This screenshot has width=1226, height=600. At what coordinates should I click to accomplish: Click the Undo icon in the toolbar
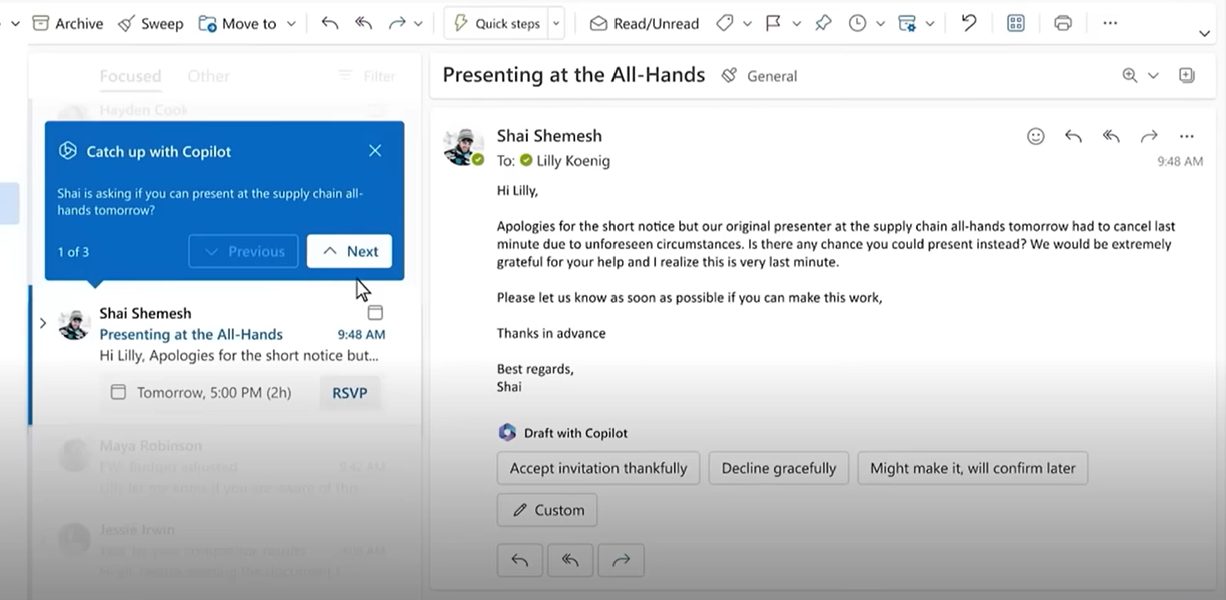click(x=968, y=23)
